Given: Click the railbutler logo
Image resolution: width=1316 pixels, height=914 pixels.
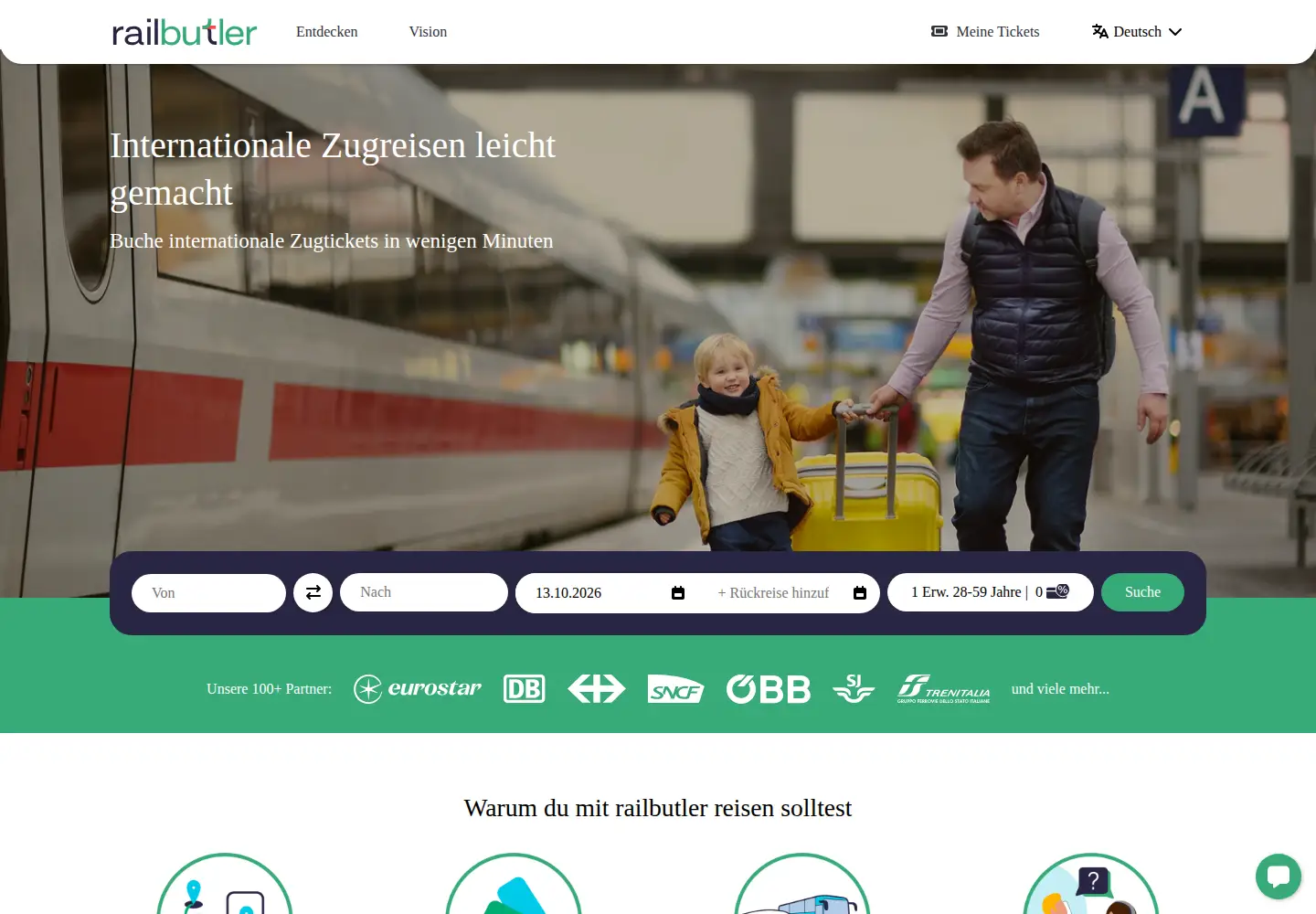Looking at the screenshot, I should click(185, 32).
